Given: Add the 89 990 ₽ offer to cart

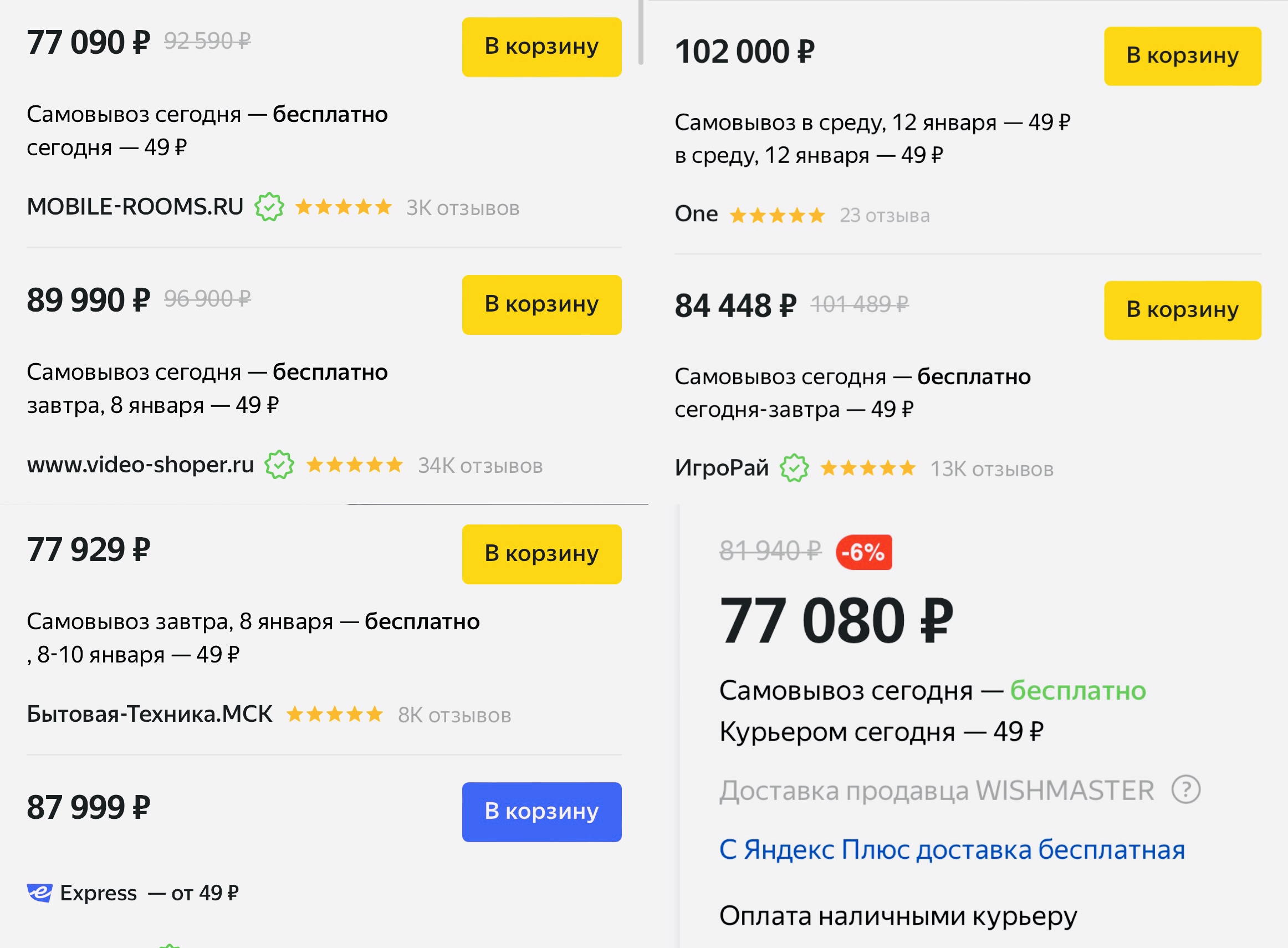Looking at the screenshot, I should click(x=541, y=304).
